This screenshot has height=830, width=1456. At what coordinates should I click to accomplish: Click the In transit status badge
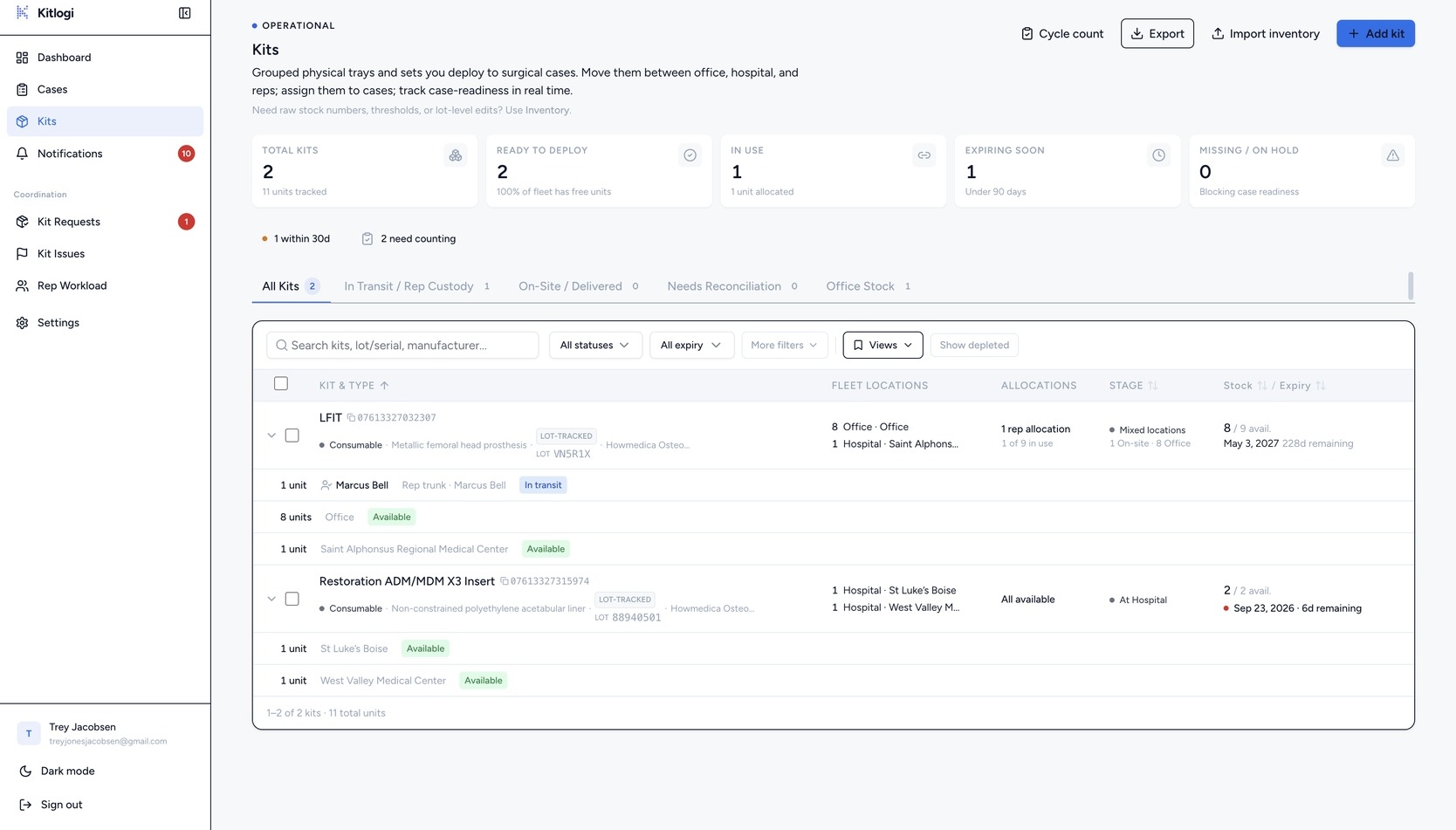click(x=543, y=485)
